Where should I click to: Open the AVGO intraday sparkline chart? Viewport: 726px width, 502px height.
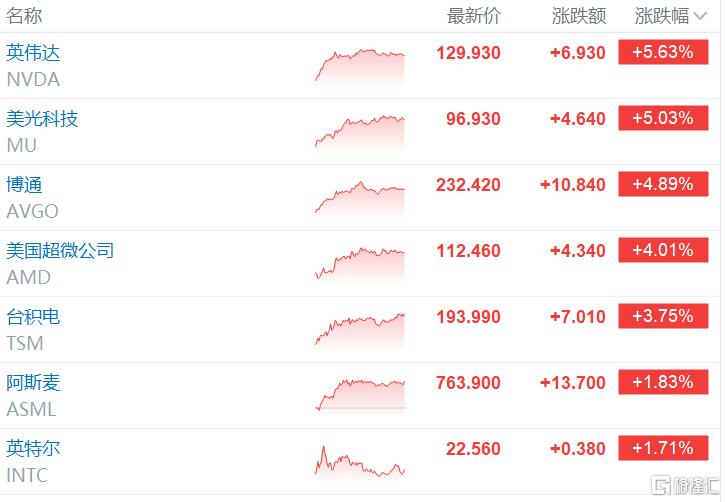[x=360, y=198]
